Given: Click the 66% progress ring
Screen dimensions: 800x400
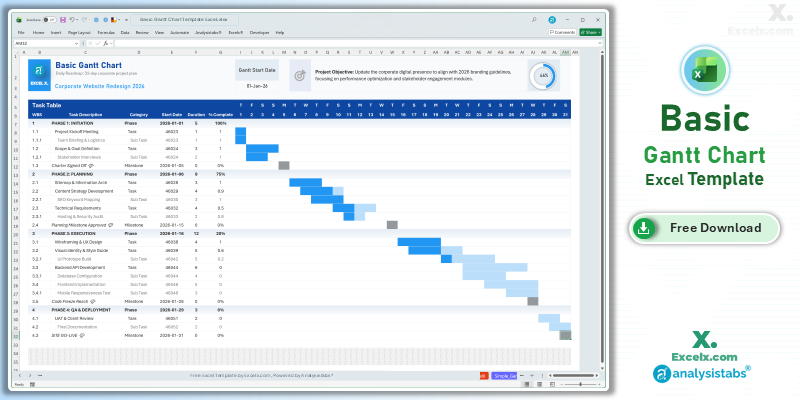Looking at the screenshot, I should point(544,75).
